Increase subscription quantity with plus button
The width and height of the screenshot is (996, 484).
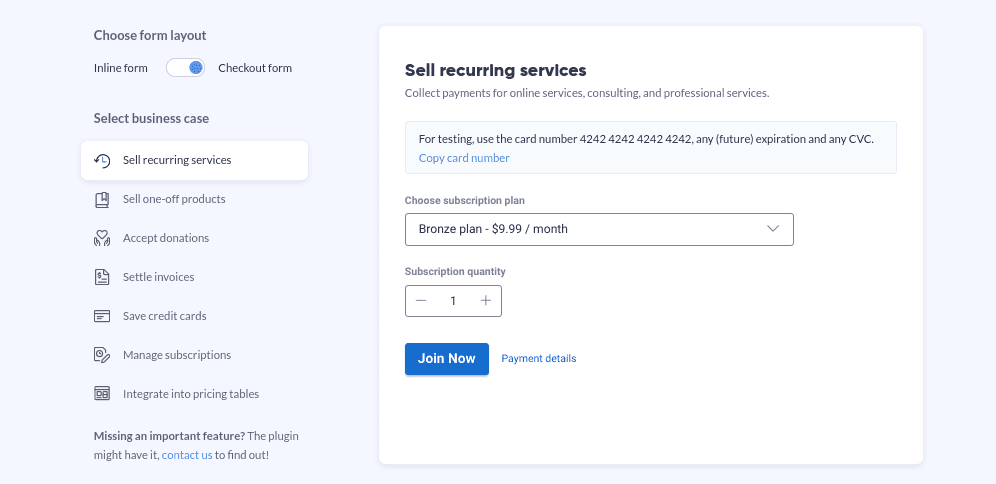(486, 301)
